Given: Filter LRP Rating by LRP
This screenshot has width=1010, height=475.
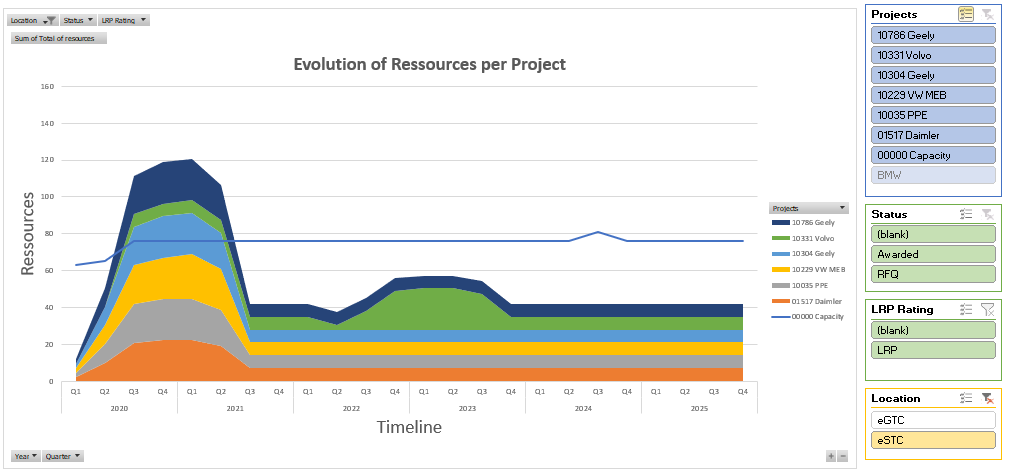Looking at the screenshot, I should click(x=933, y=350).
